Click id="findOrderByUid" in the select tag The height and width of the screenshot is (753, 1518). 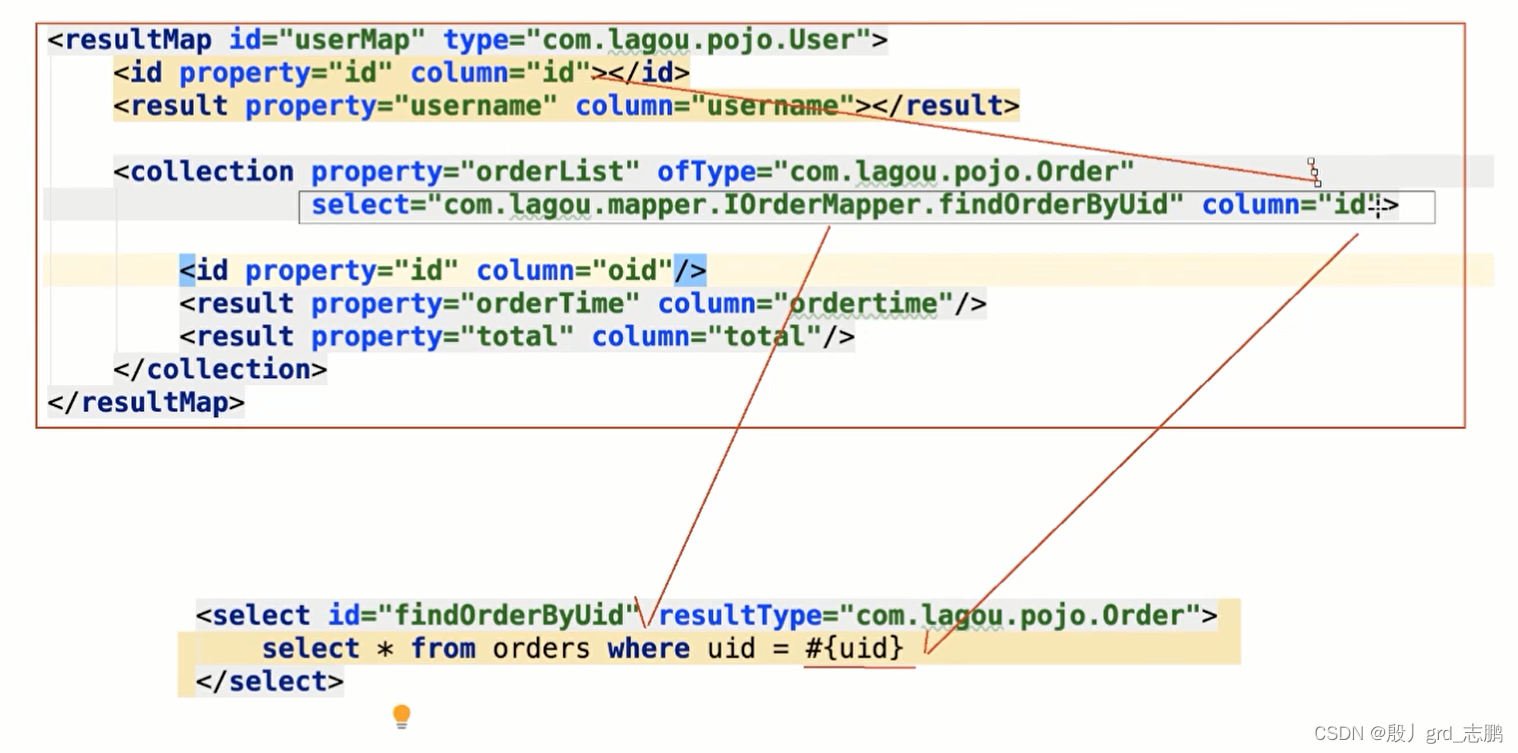click(x=483, y=616)
